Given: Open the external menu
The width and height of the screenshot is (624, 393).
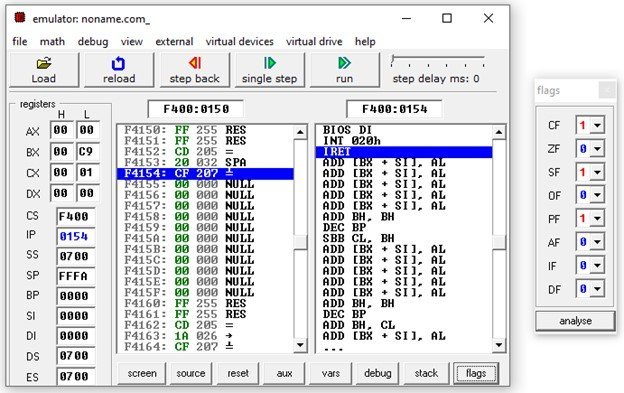Looking at the screenshot, I should point(174,42).
